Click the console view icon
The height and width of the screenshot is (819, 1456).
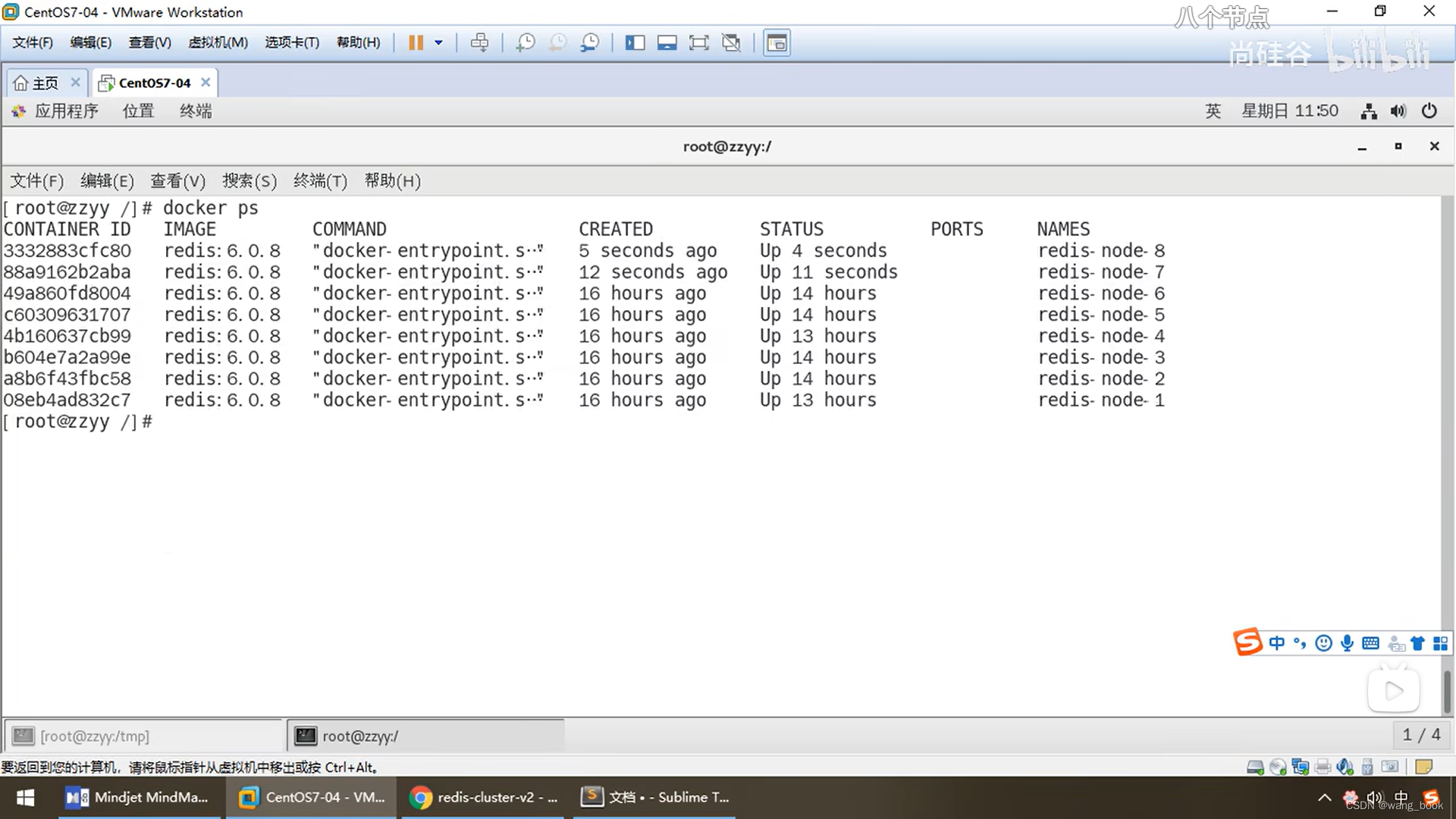(777, 42)
